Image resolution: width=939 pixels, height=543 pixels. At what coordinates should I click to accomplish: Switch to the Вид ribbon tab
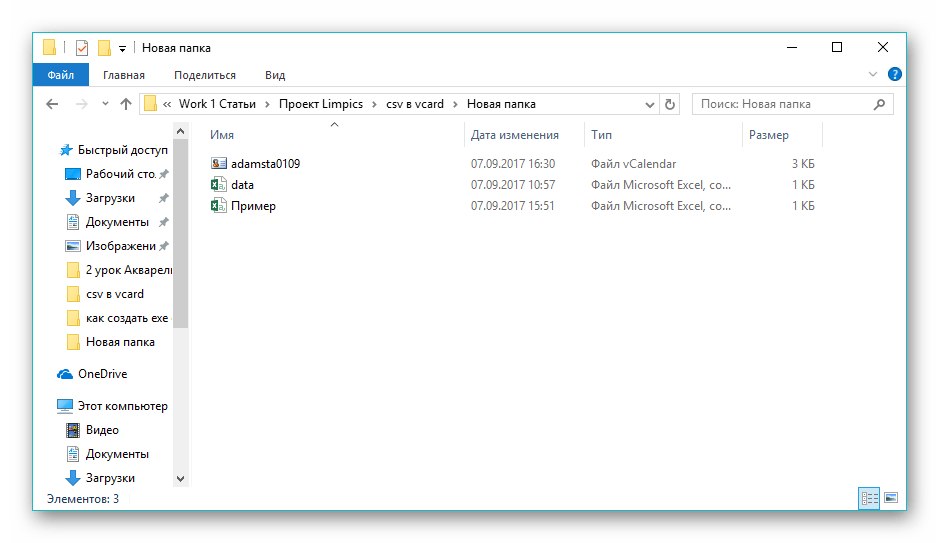coord(275,75)
